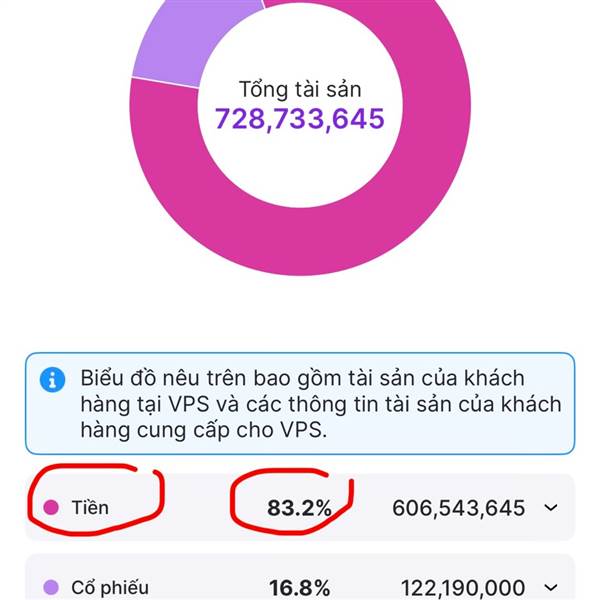
Task: Click the pink dot beside Tiền
Action: [48, 508]
